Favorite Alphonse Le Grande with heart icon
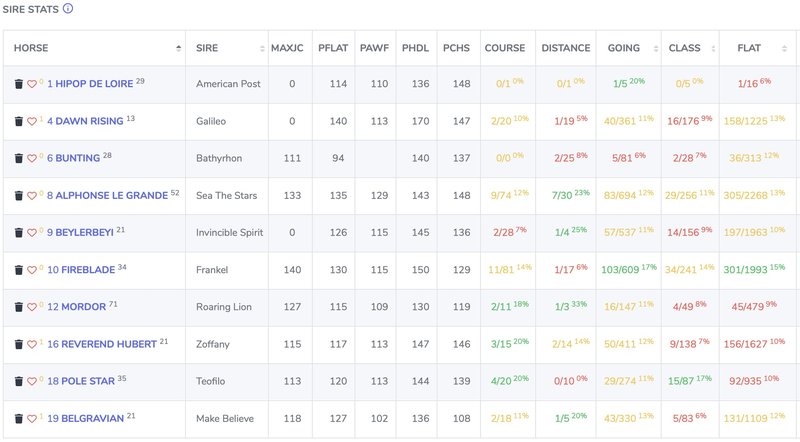Image resolution: width=800 pixels, height=442 pixels. [31, 196]
